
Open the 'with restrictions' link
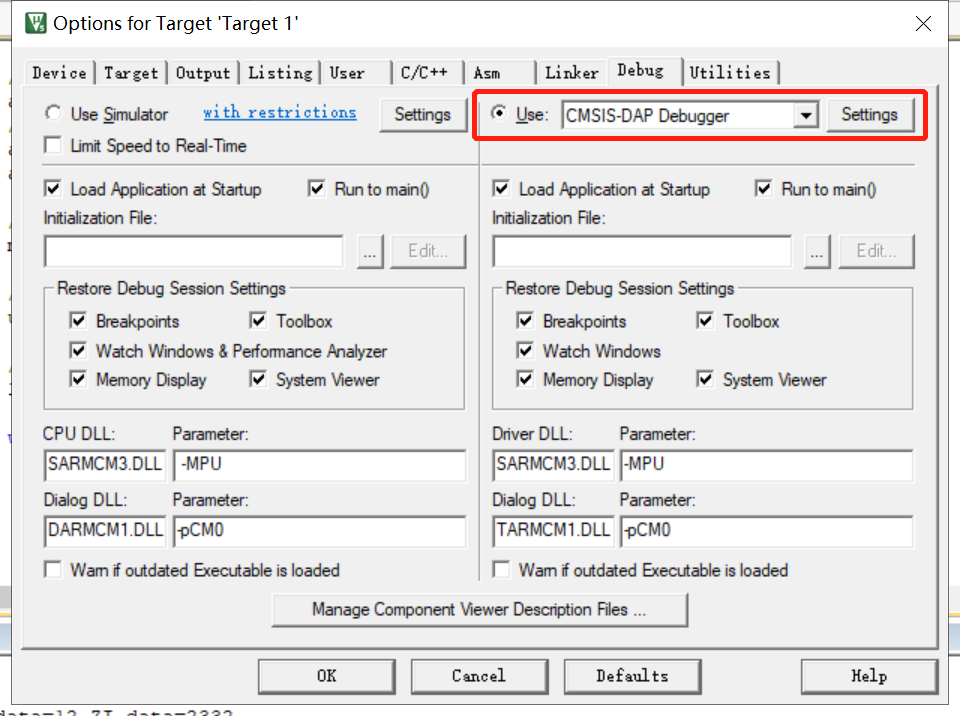(x=280, y=113)
